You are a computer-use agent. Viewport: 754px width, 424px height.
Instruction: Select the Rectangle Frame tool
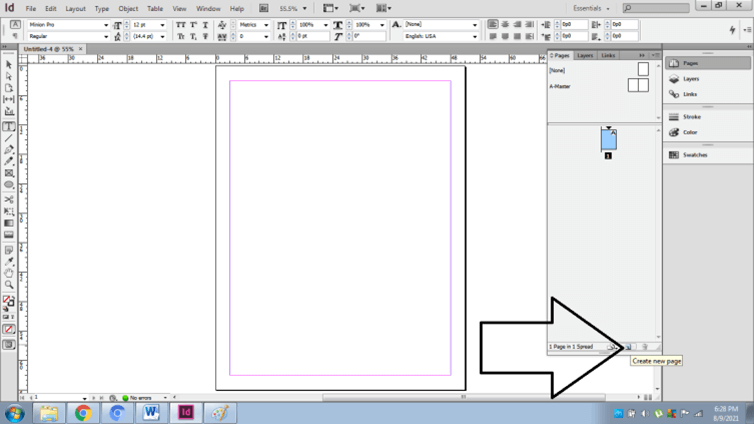[9, 173]
